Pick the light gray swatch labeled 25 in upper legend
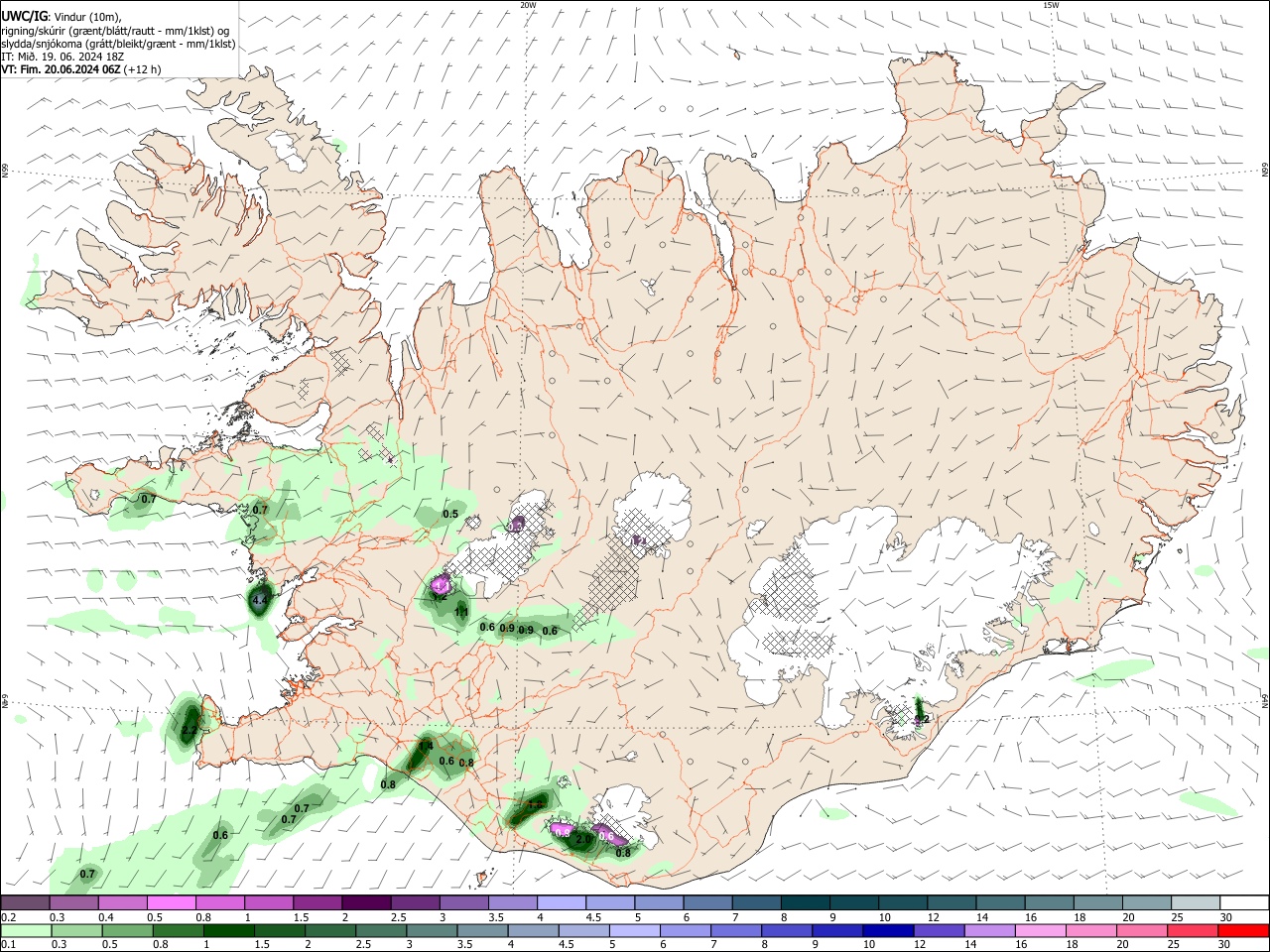Image resolution: width=1270 pixels, height=952 pixels. 1196,902
